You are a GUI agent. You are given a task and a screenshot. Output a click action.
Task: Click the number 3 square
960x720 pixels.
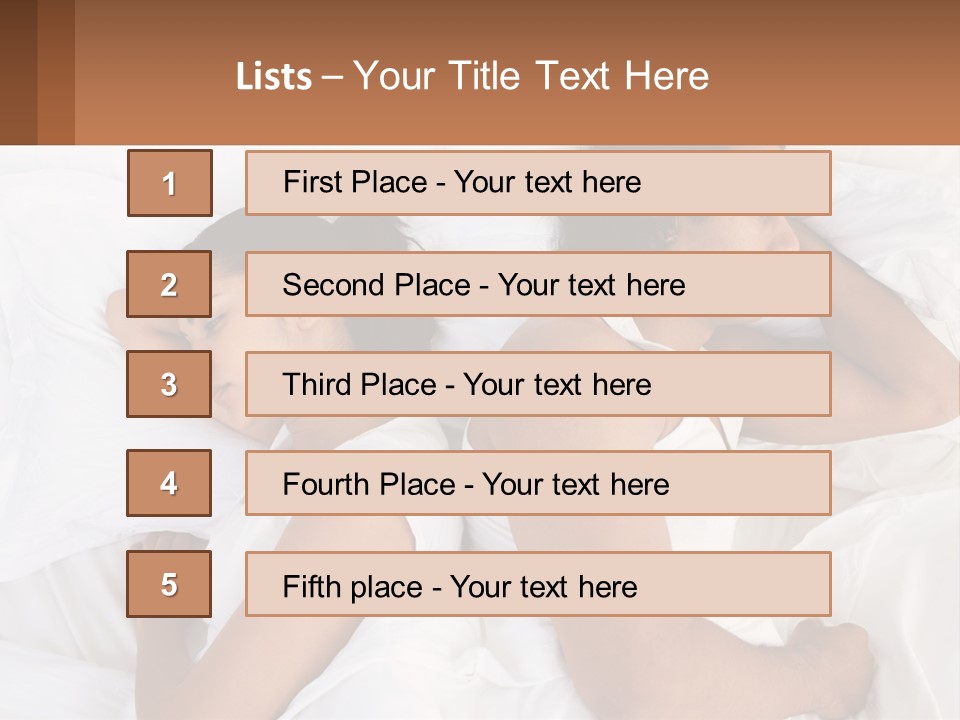[169, 384]
